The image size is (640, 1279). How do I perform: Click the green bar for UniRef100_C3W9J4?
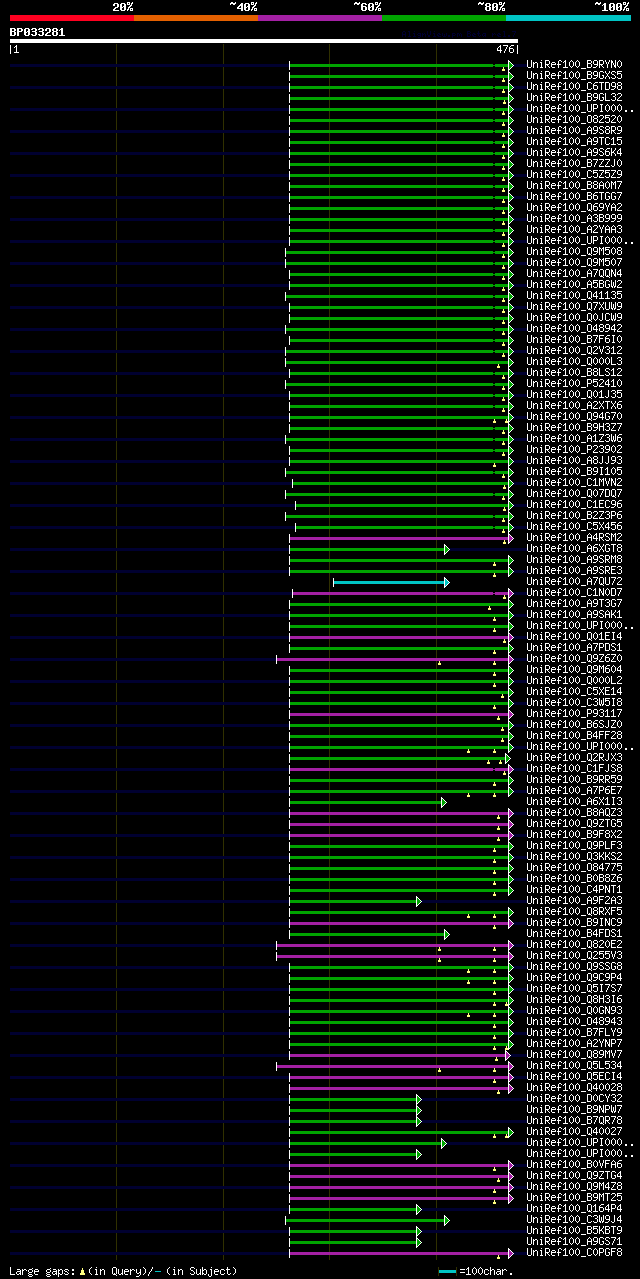[367, 1220]
